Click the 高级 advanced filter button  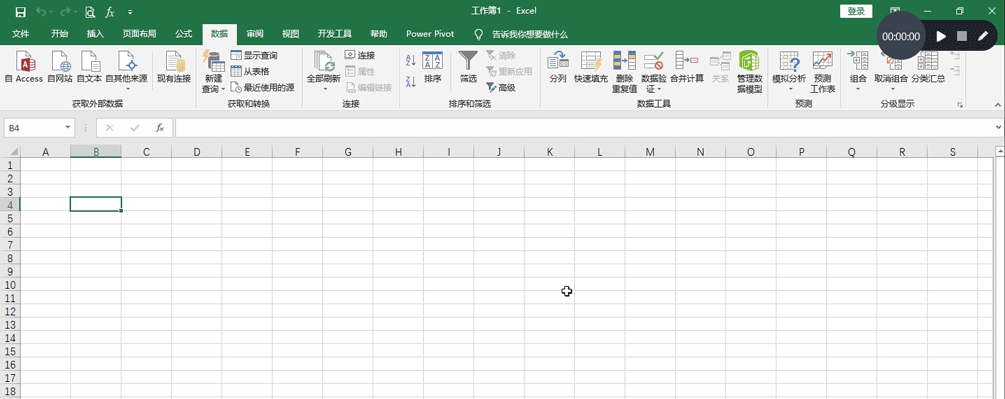click(x=501, y=88)
